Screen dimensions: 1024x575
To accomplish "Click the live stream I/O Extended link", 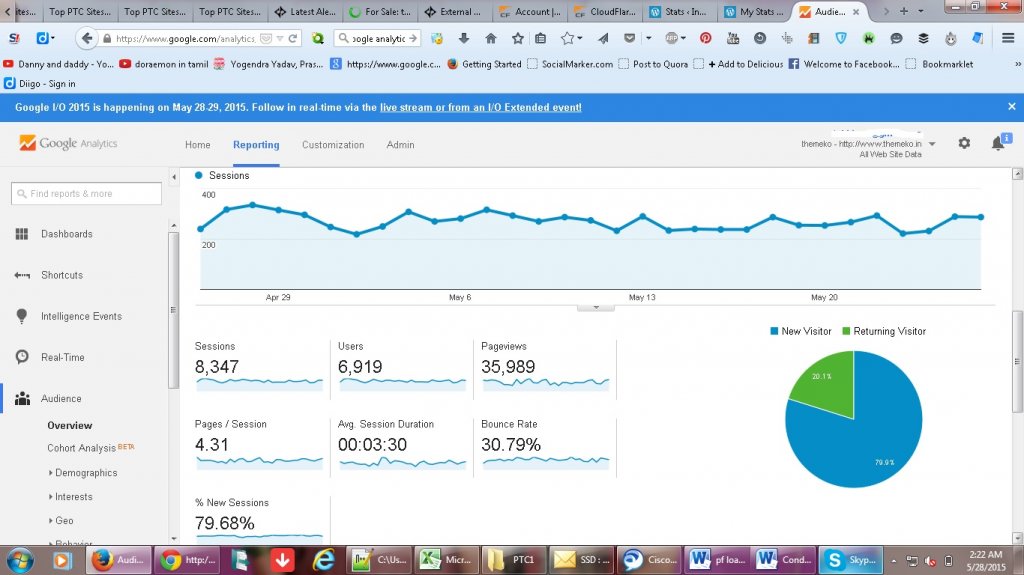I will click(x=481, y=107).
